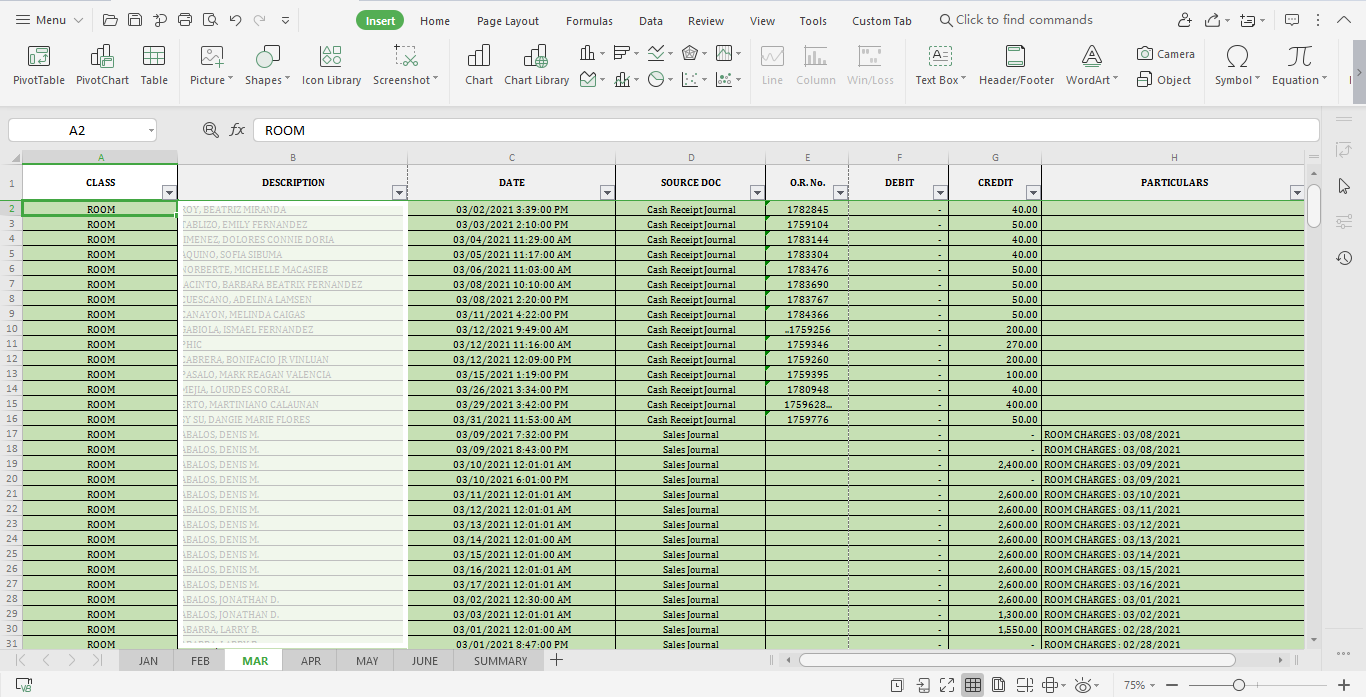Viewport: 1366px width, 697px height.
Task: Select Normal view grid icon
Action: click(973, 685)
